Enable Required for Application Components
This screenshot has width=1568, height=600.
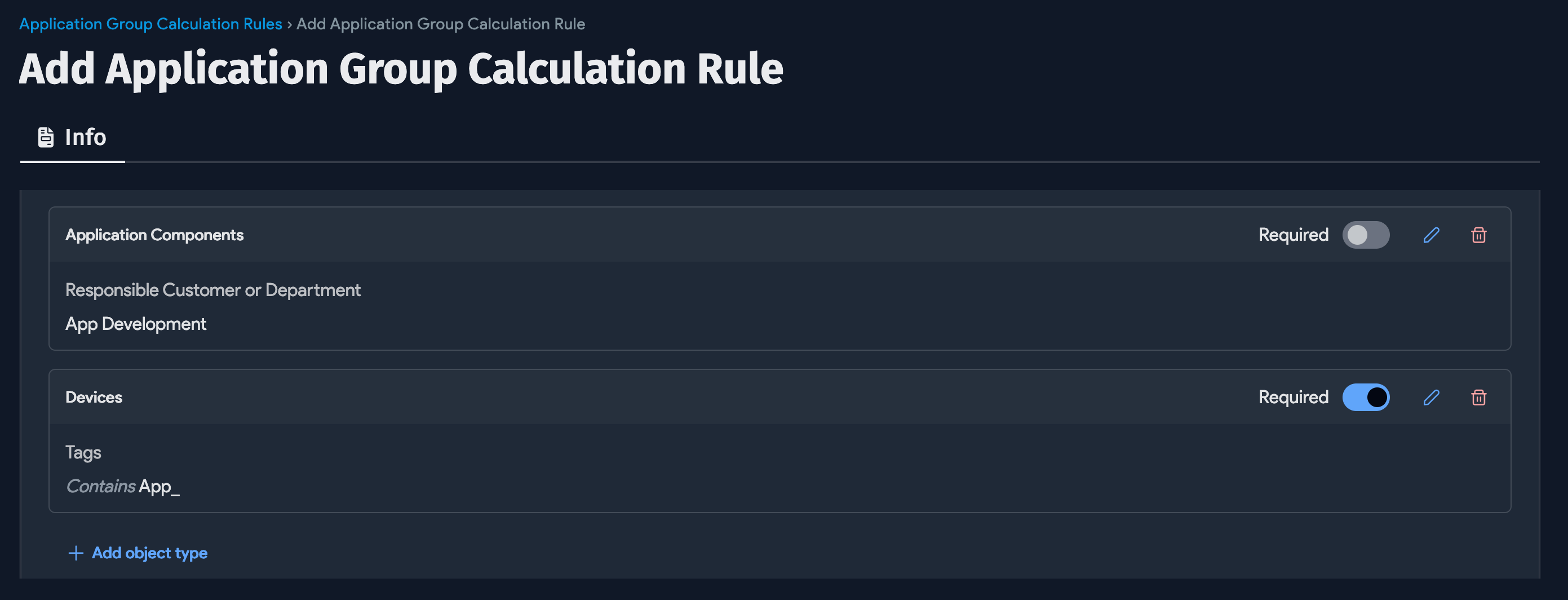point(1365,235)
